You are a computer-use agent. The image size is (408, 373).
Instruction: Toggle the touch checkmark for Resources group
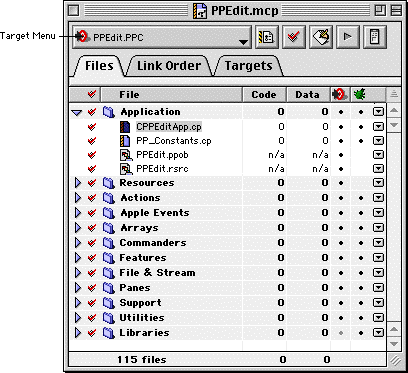(x=92, y=183)
